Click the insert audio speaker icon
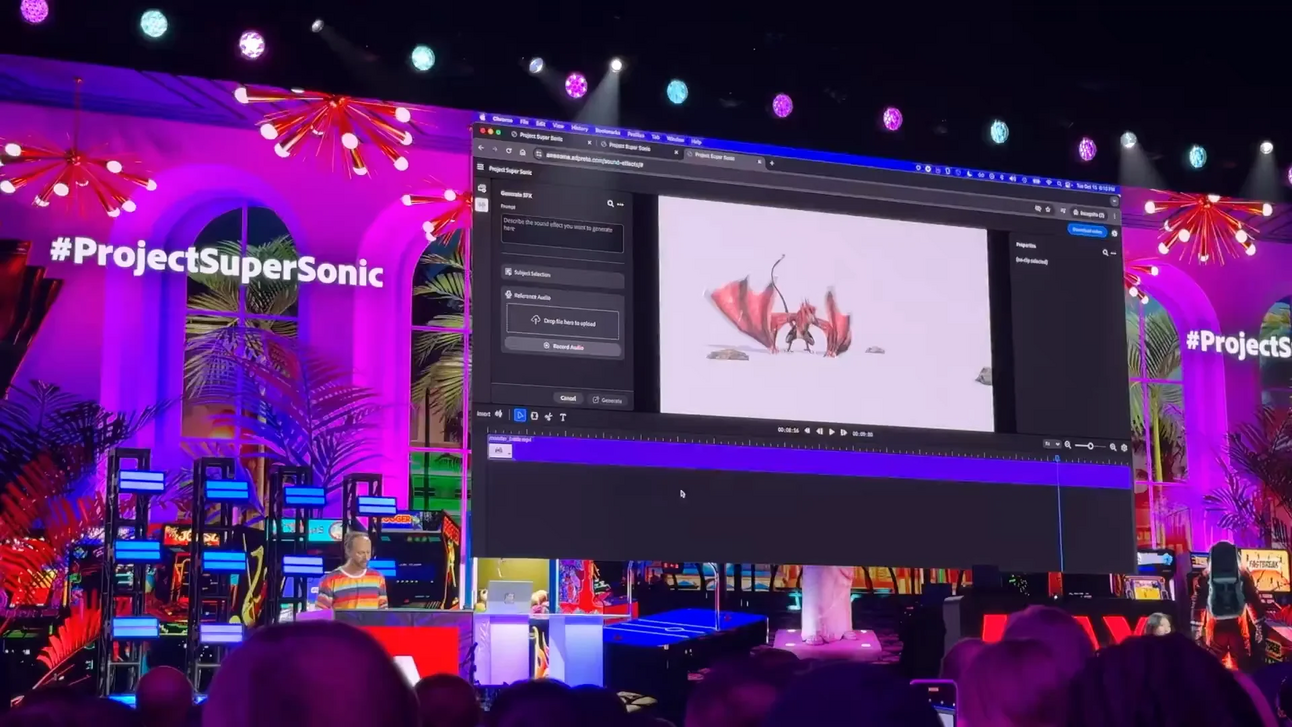Image resolution: width=1292 pixels, height=727 pixels. point(499,413)
